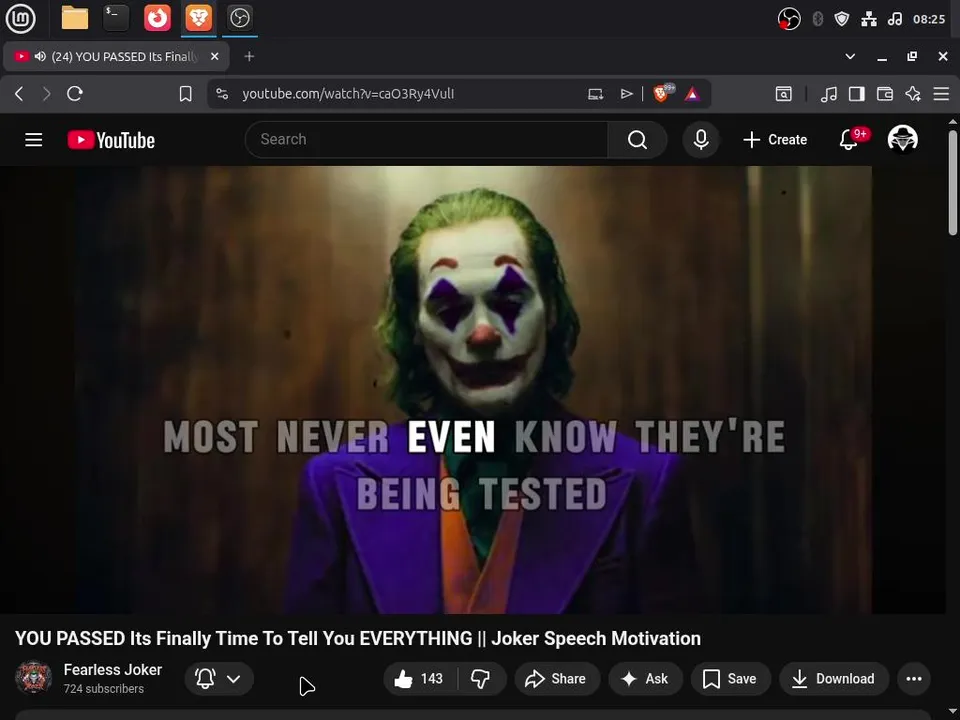Open YouTube notifications bell
Viewport: 960px width, 720px height.
(x=849, y=140)
